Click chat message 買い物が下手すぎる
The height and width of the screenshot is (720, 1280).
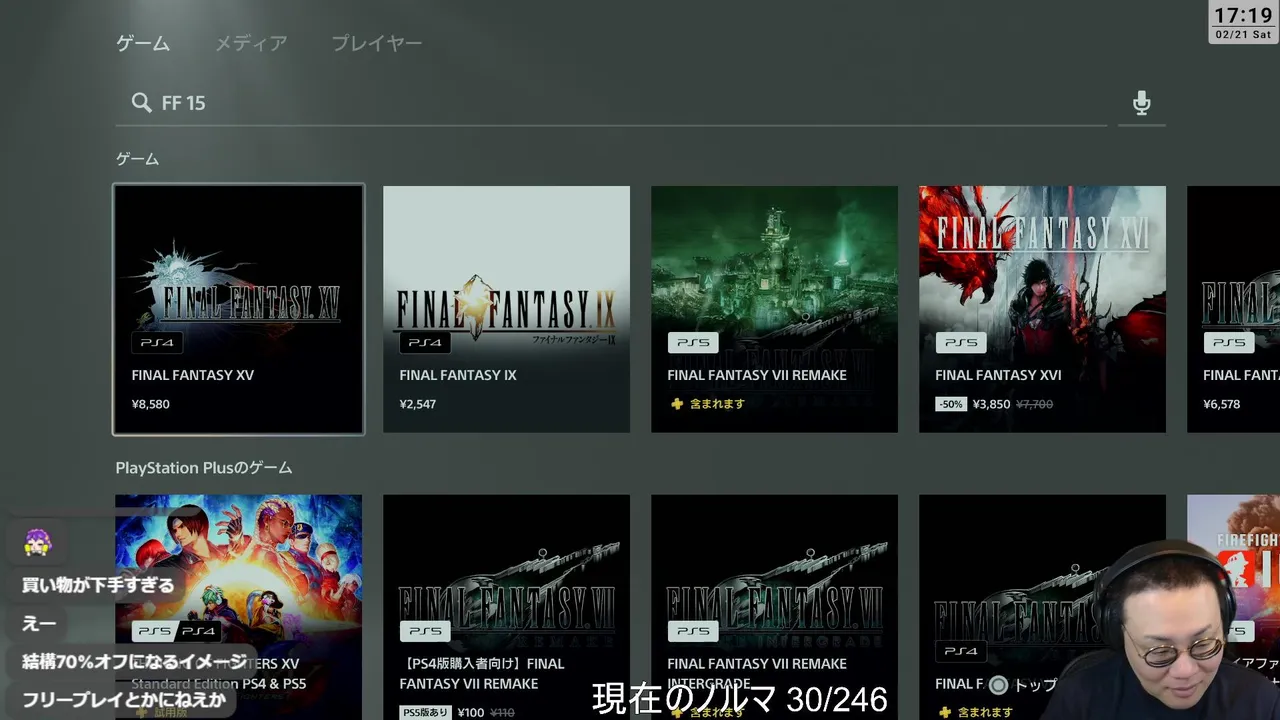tap(98, 585)
